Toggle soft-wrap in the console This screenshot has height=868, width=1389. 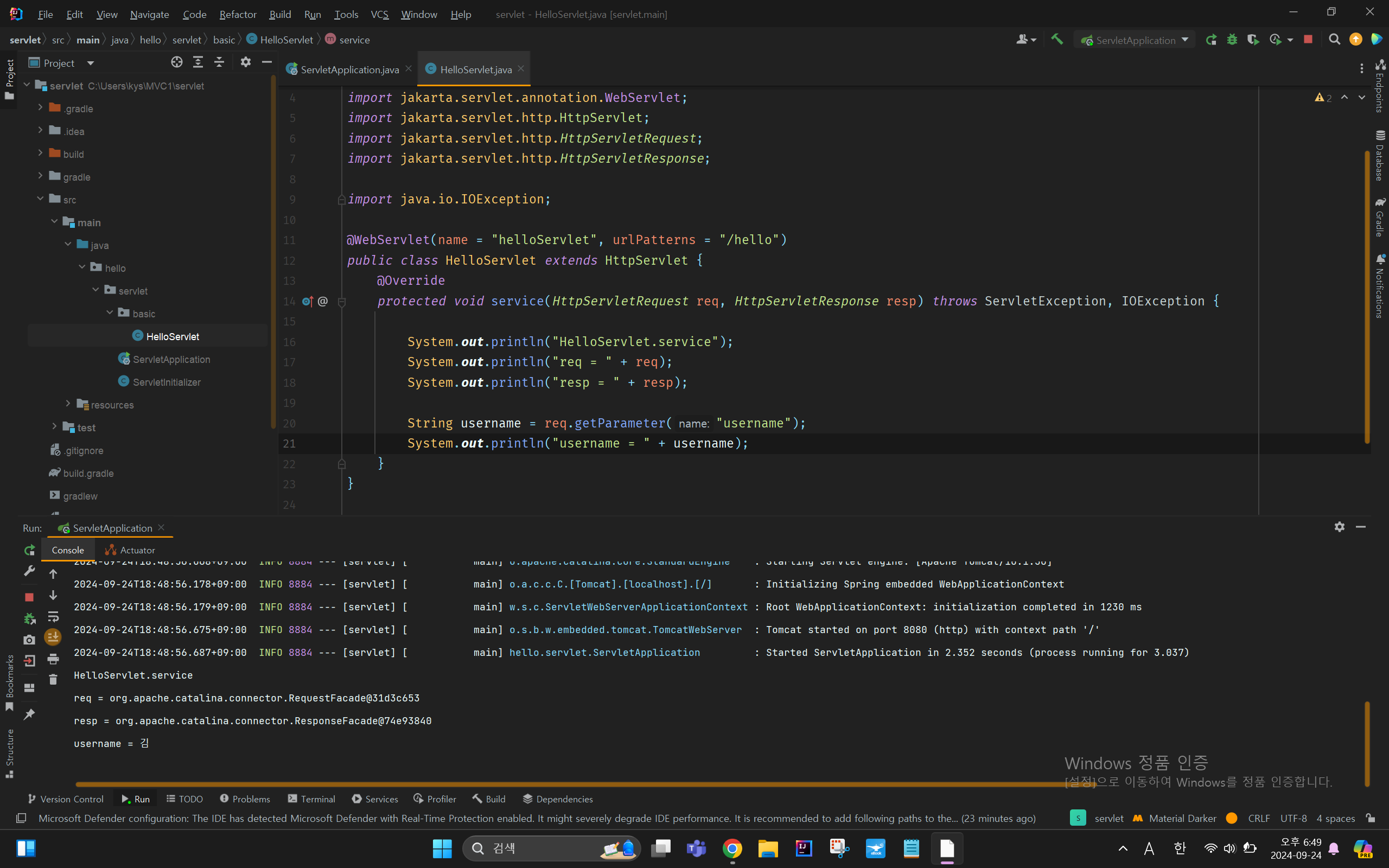(53, 617)
